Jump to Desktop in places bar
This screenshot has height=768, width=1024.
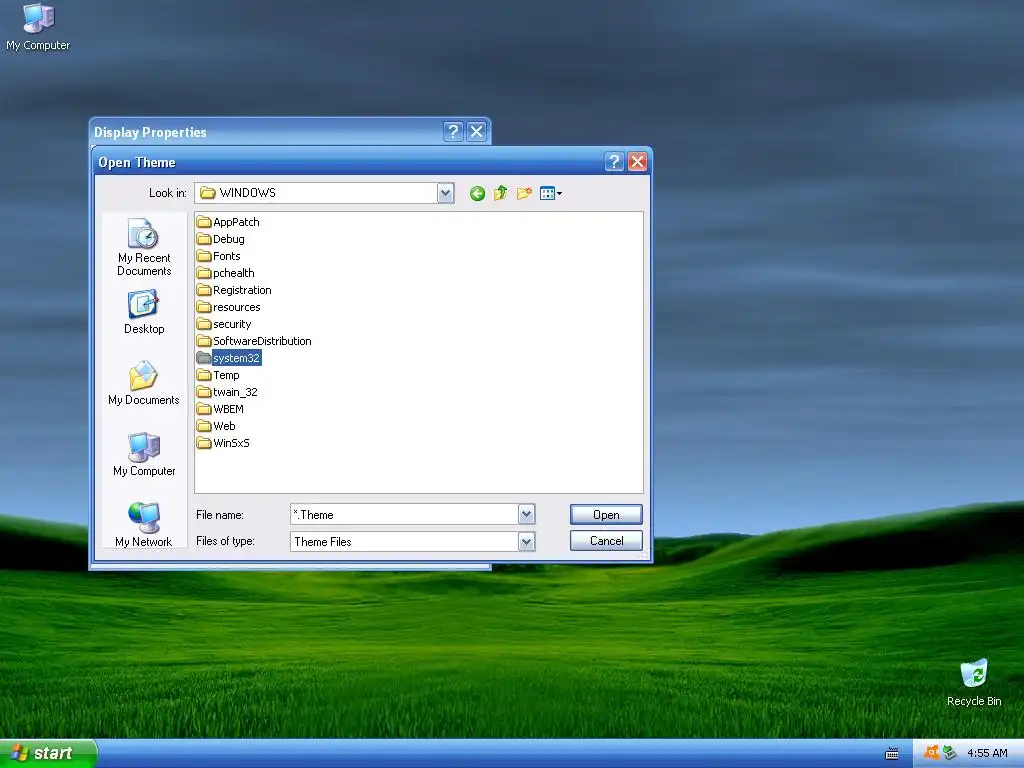point(144,312)
